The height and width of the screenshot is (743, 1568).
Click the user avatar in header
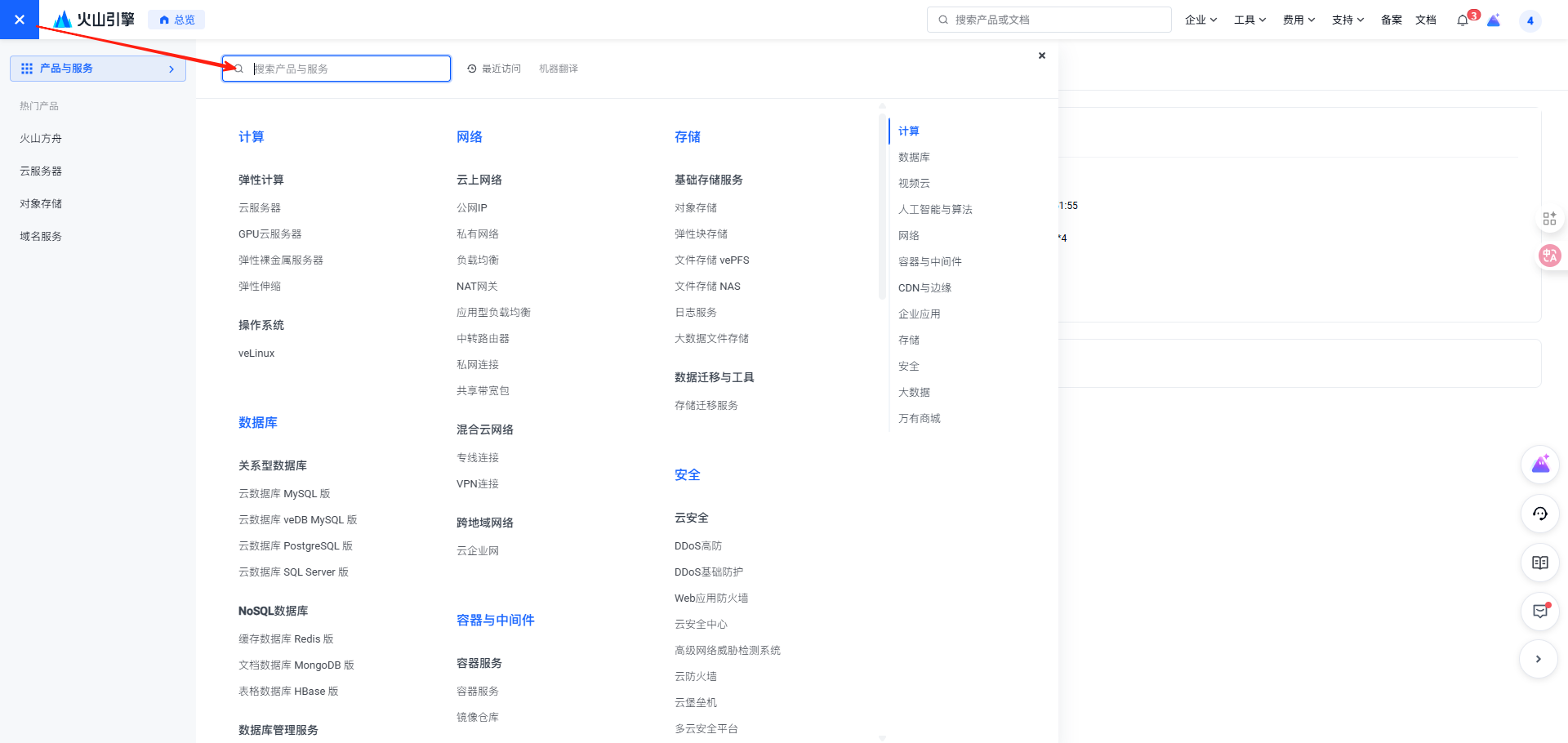click(1530, 20)
